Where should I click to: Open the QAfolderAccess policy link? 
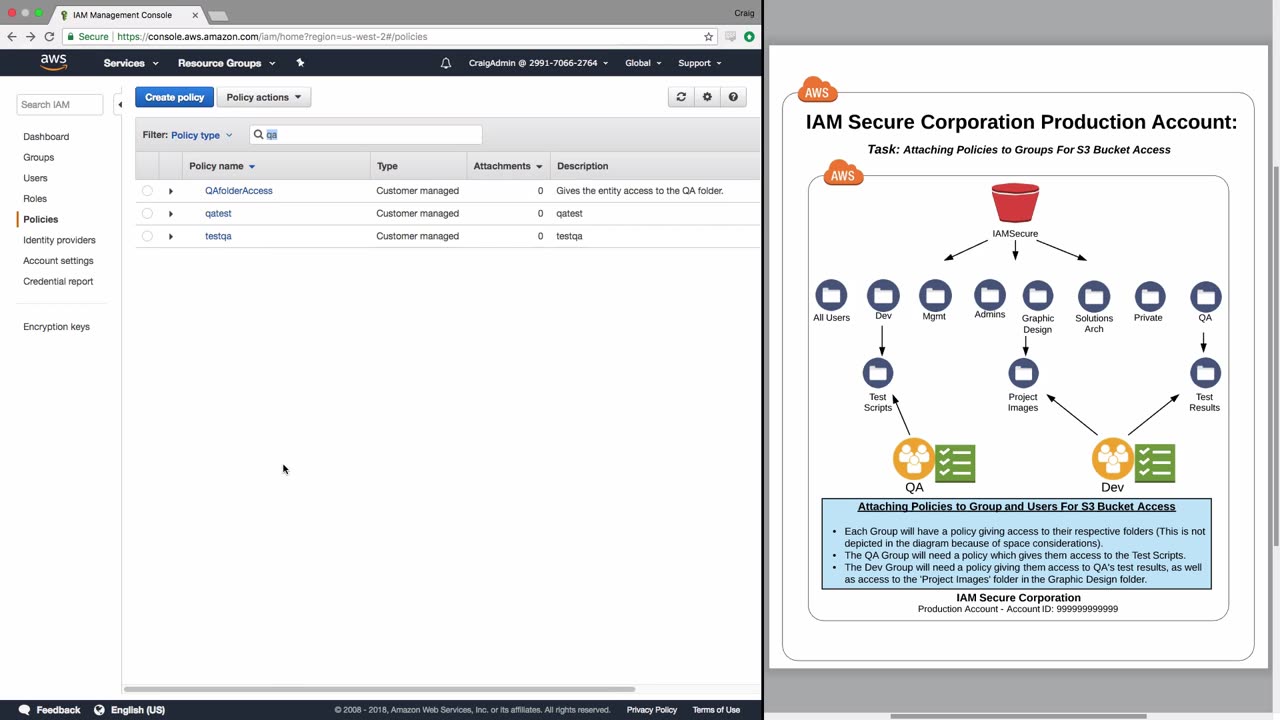click(x=239, y=190)
